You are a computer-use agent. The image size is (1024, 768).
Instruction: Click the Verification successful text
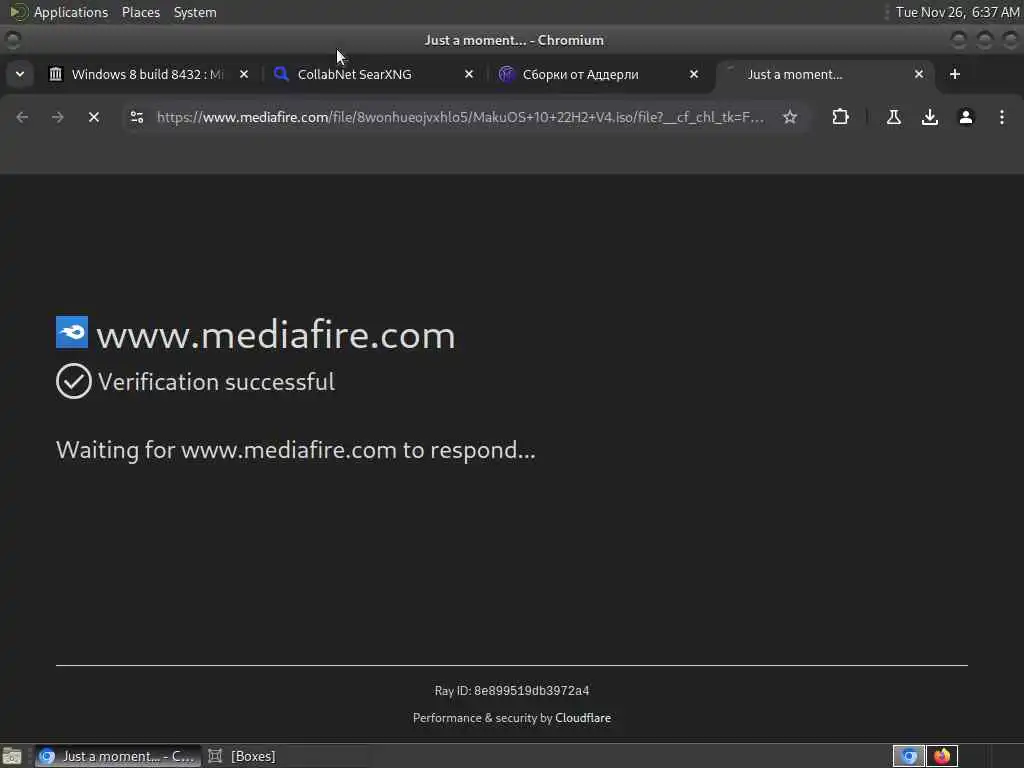coord(216,381)
